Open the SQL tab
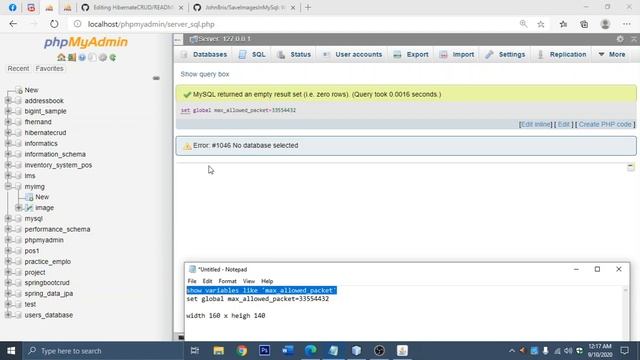 (x=252, y=54)
